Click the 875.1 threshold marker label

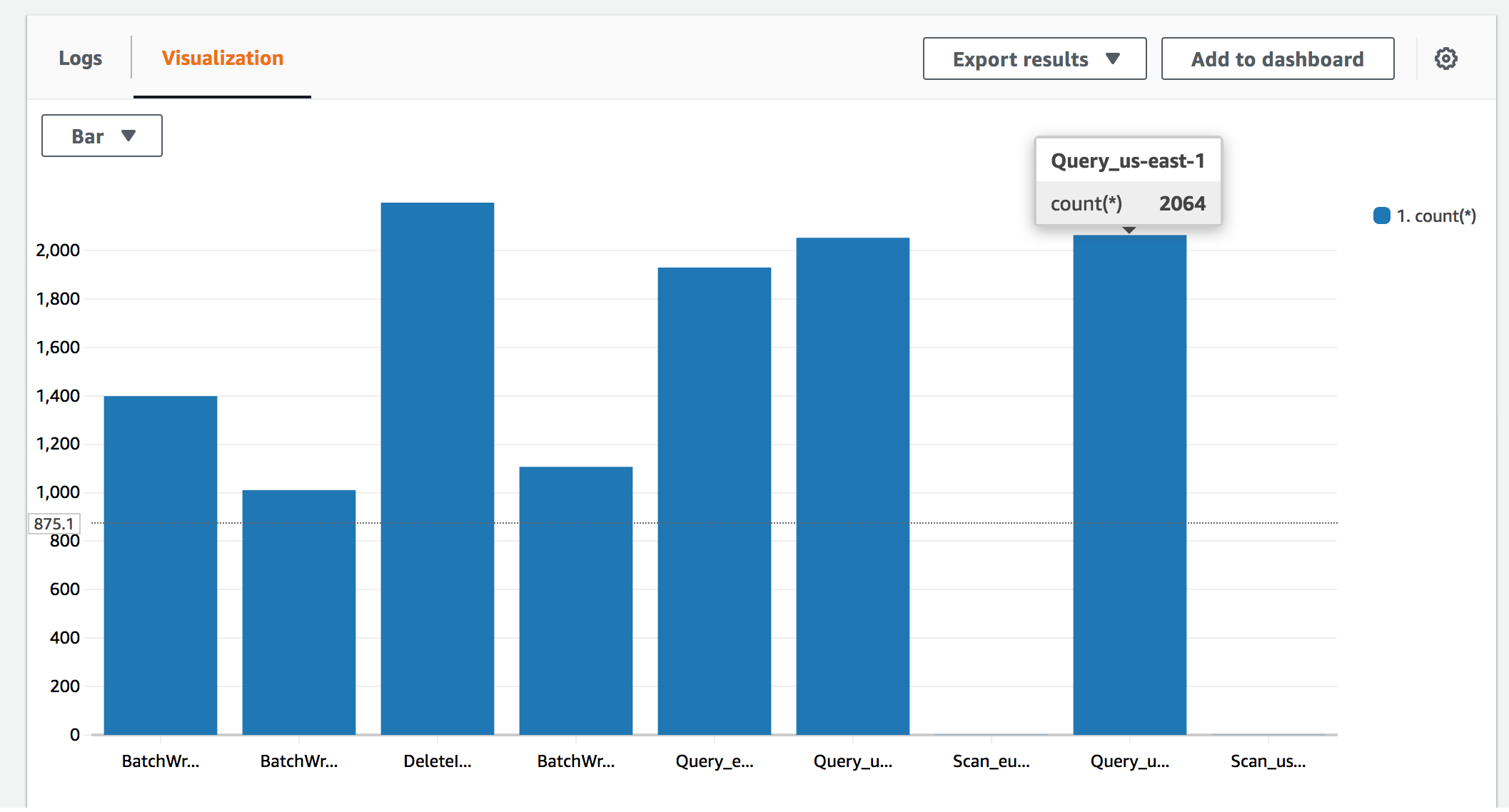pyautogui.click(x=54, y=523)
